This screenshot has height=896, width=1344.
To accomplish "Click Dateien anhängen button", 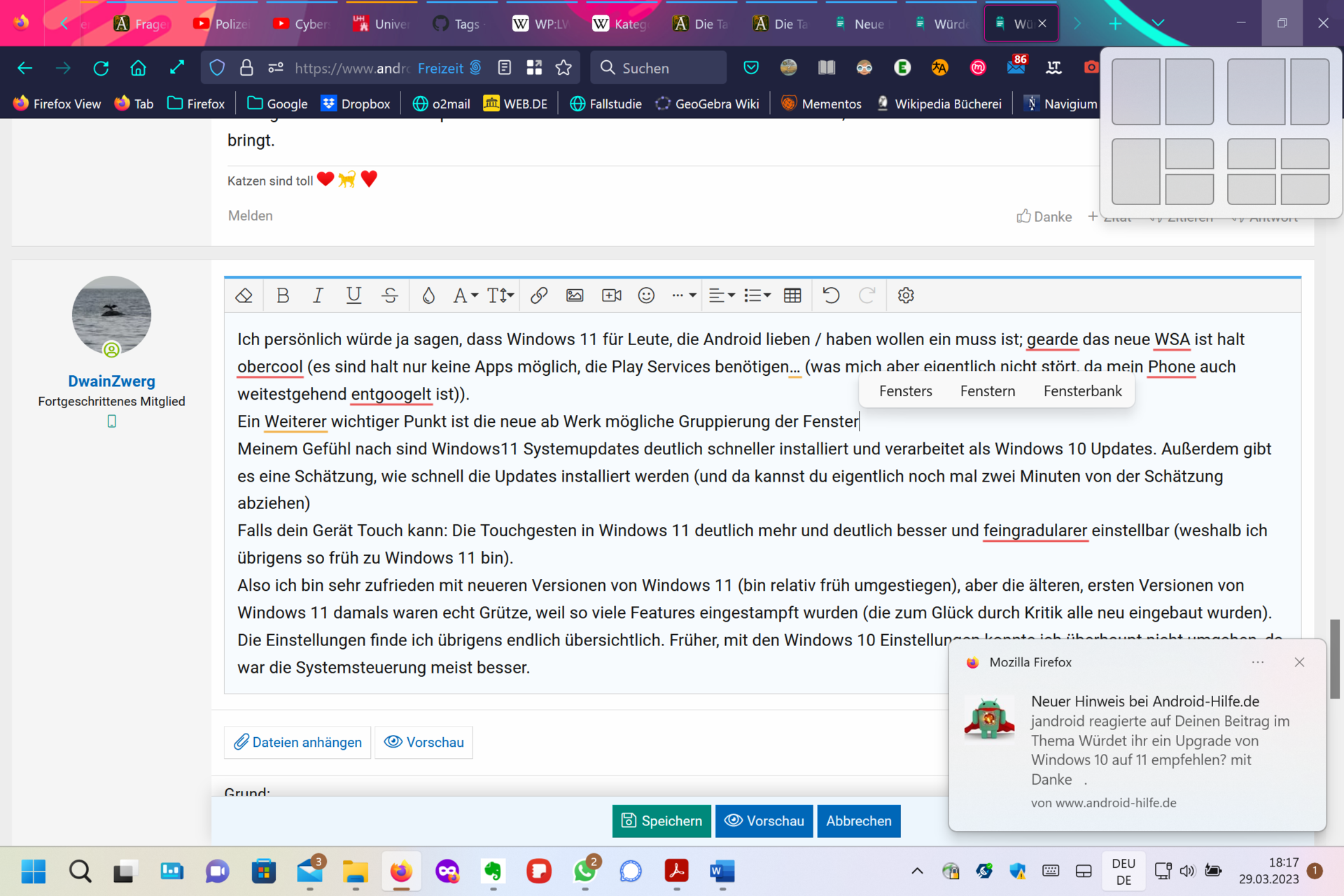I will (x=297, y=742).
